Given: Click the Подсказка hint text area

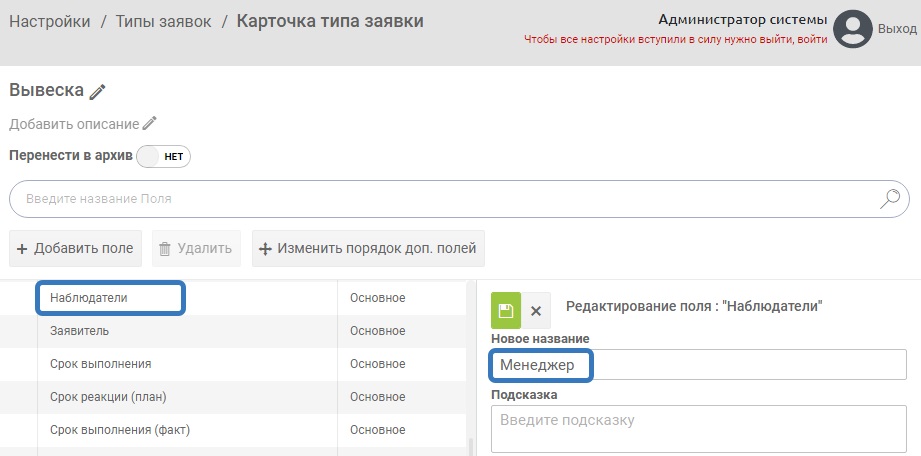Looking at the screenshot, I should 698,428.
